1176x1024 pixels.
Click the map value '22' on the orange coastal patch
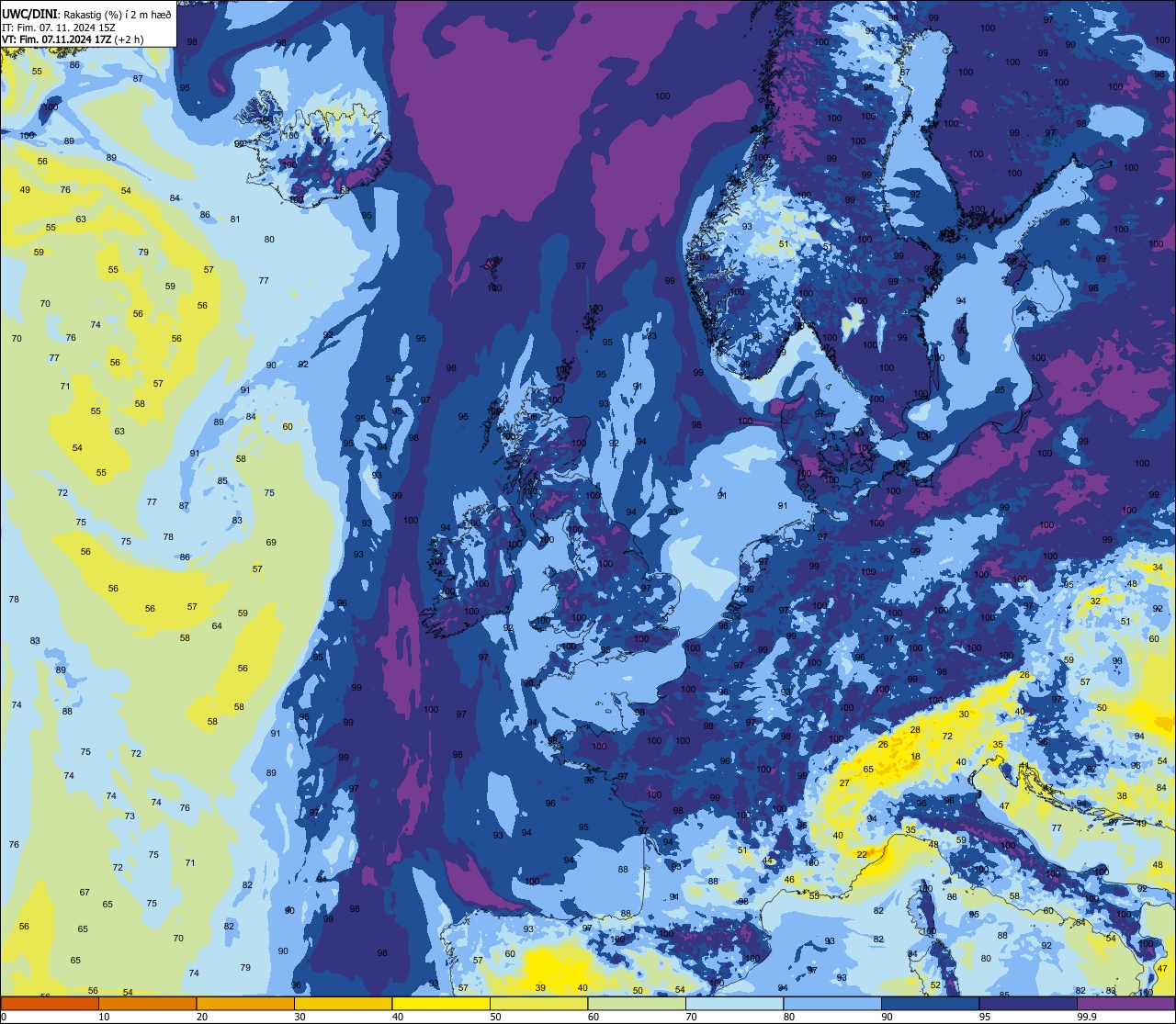point(862,855)
